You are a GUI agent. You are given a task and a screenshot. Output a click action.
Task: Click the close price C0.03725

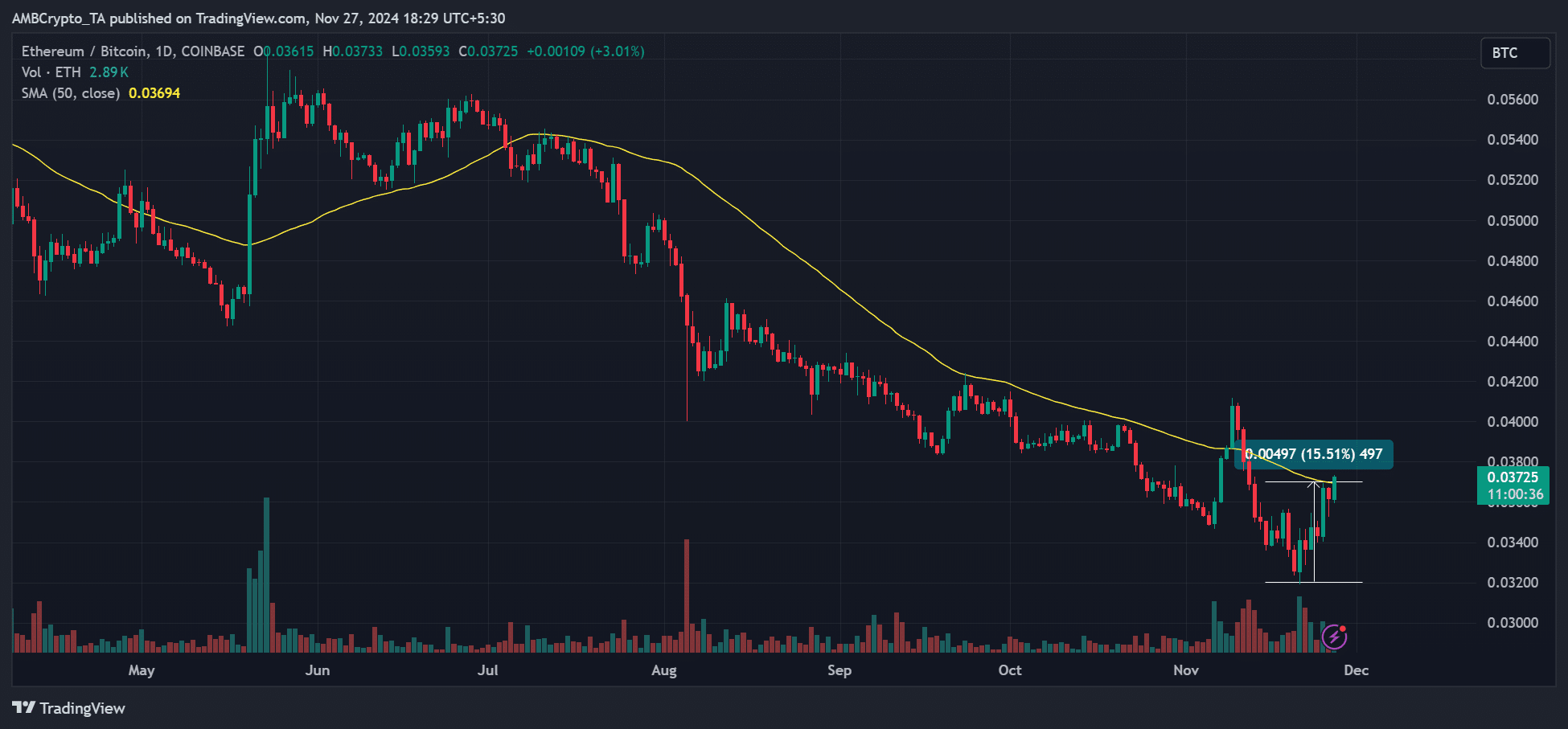[488, 51]
